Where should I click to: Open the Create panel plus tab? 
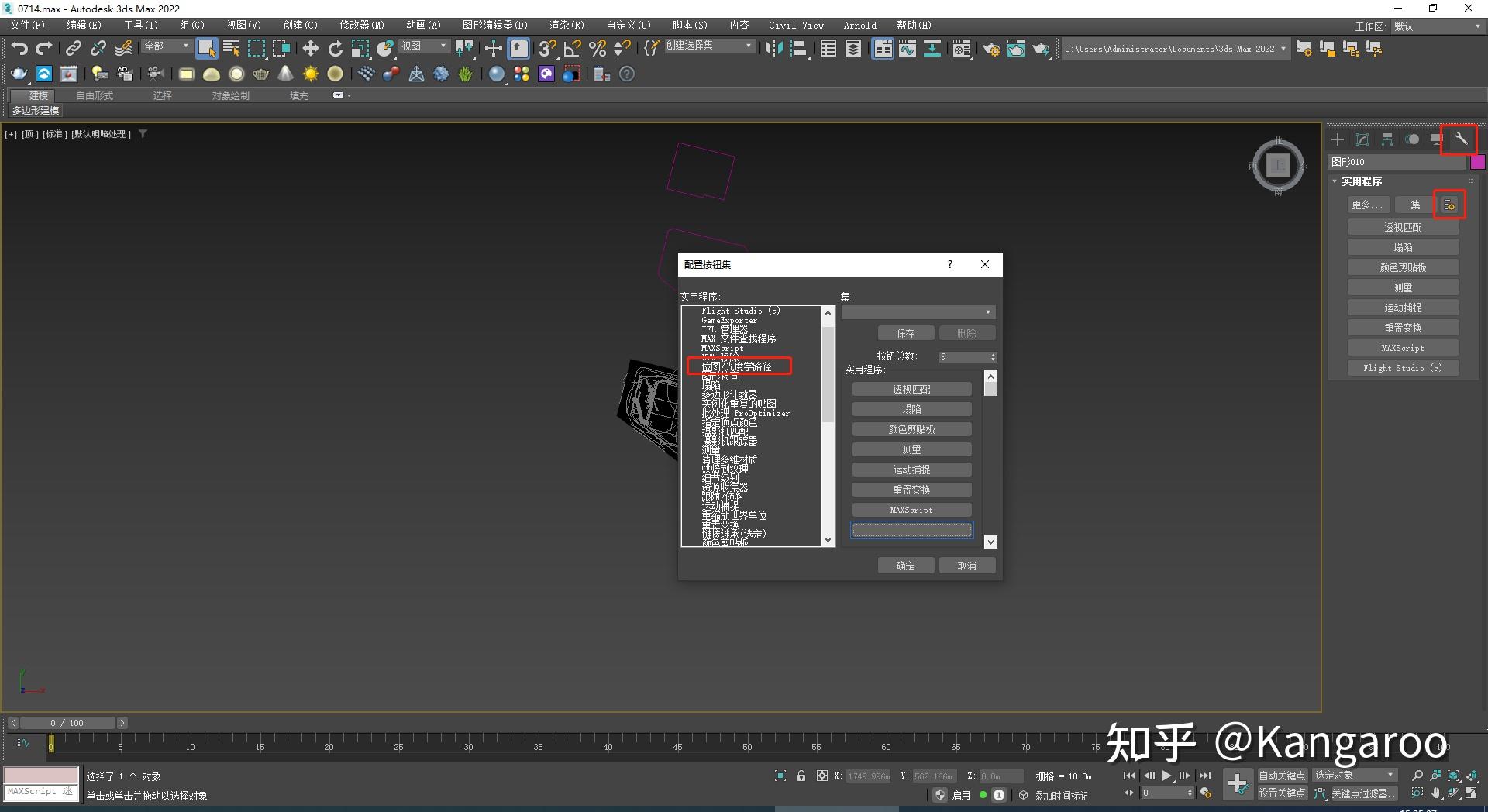[x=1338, y=139]
